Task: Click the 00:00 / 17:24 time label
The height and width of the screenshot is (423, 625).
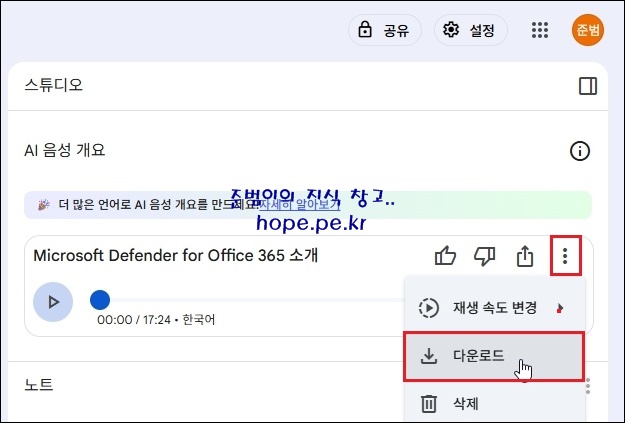Action: pyautogui.click(x=134, y=320)
